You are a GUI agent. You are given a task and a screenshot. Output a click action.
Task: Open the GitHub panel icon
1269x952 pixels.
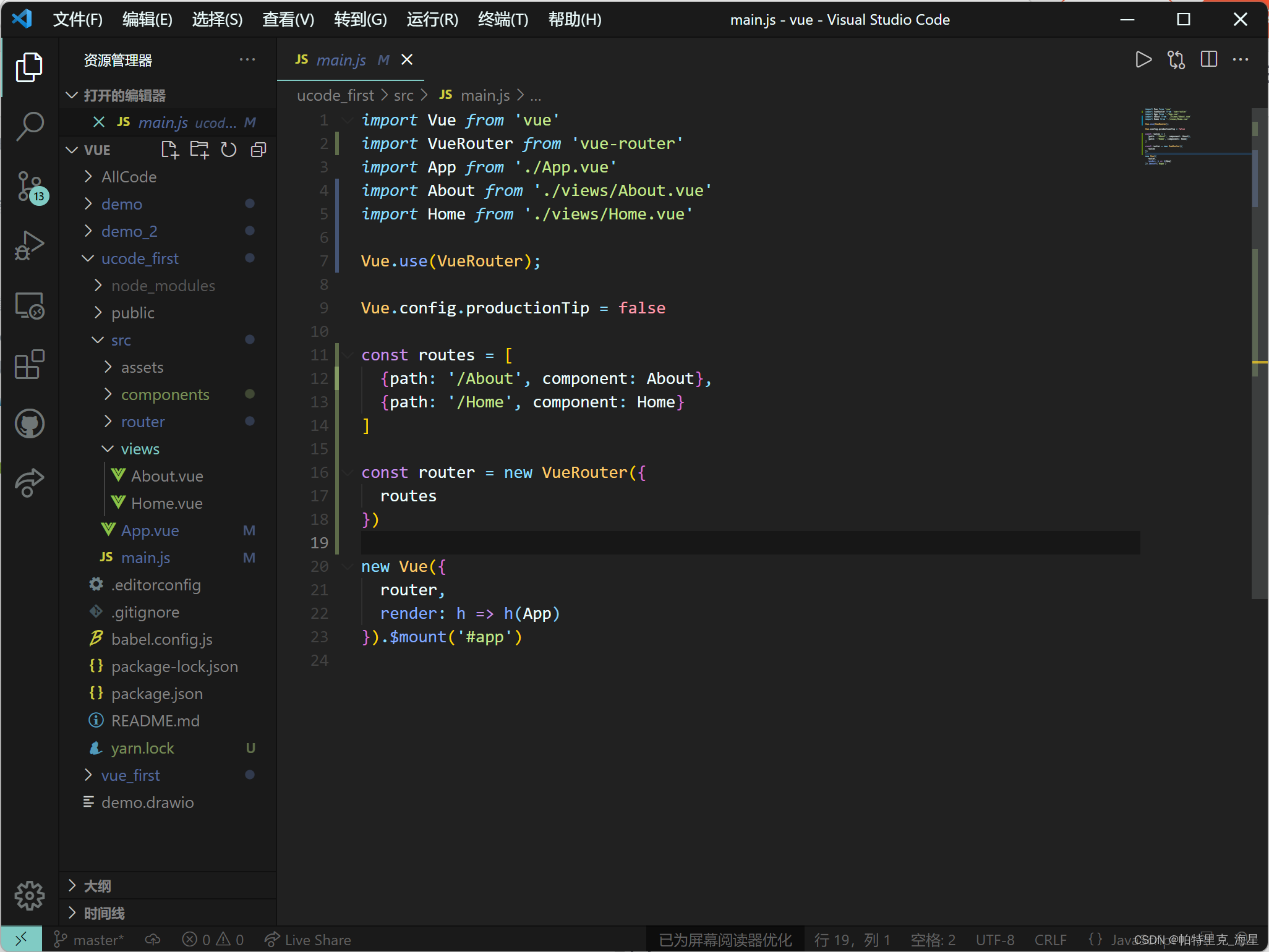pyautogui.click(x=29, y=423)
